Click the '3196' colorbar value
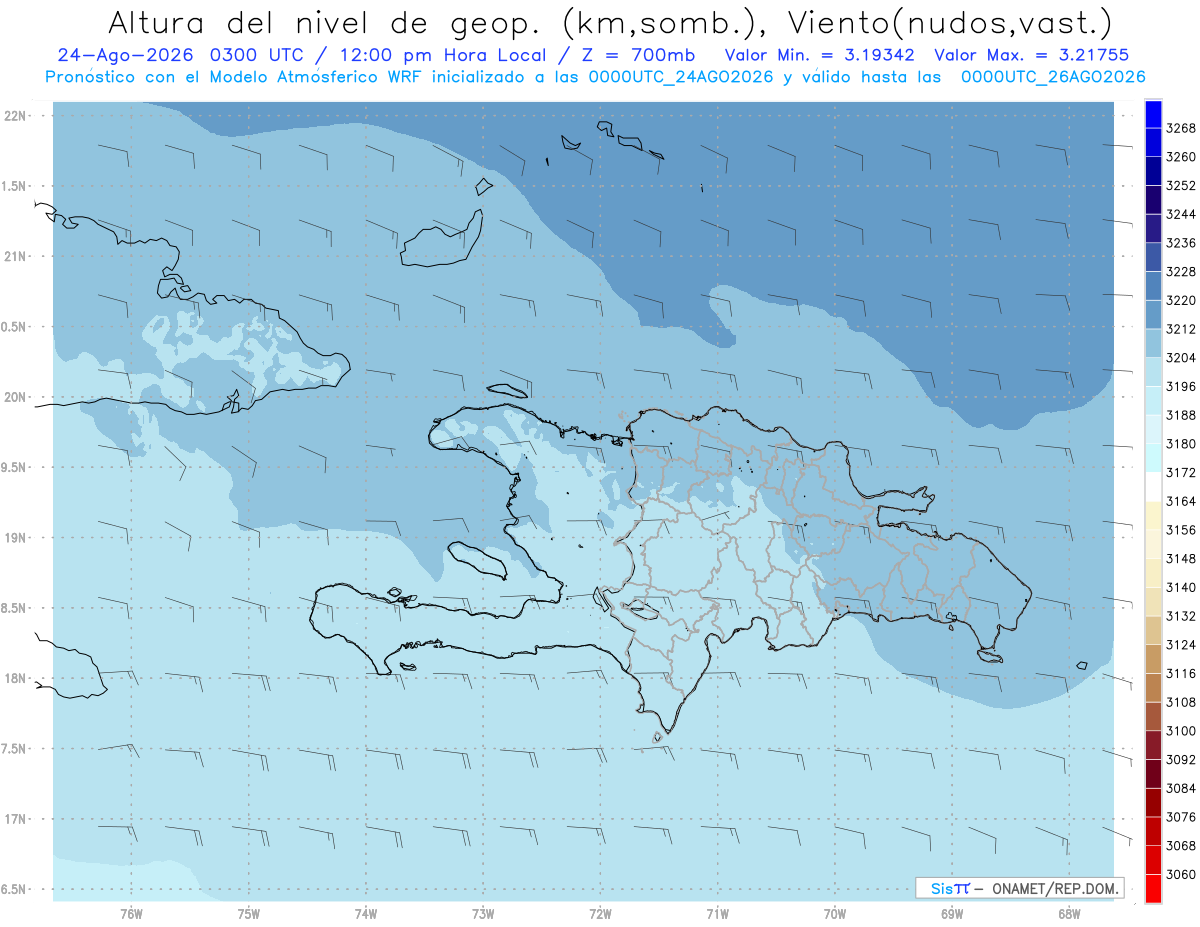Viewport: 1200px width, 927px height. pyautogui.click(x=1181, y=386)
